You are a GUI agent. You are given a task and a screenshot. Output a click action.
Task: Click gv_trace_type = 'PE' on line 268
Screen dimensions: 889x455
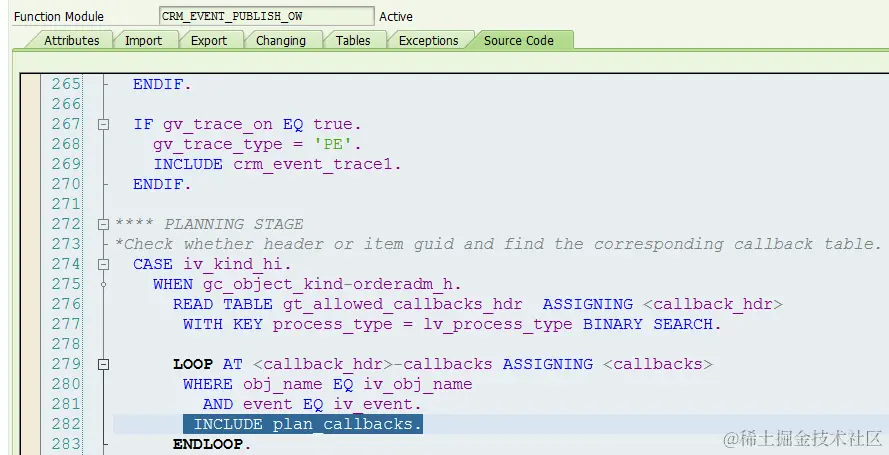(257, 144)
